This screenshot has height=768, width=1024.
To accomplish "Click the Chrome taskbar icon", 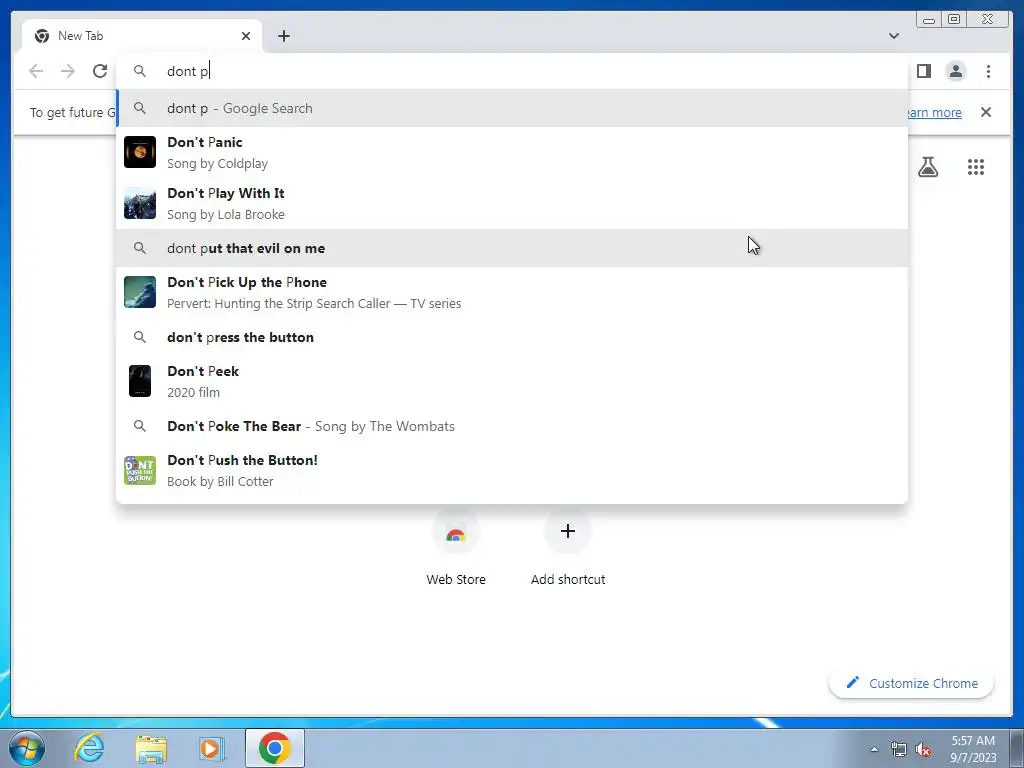I will pyautogui.click(x=275, y=748).
